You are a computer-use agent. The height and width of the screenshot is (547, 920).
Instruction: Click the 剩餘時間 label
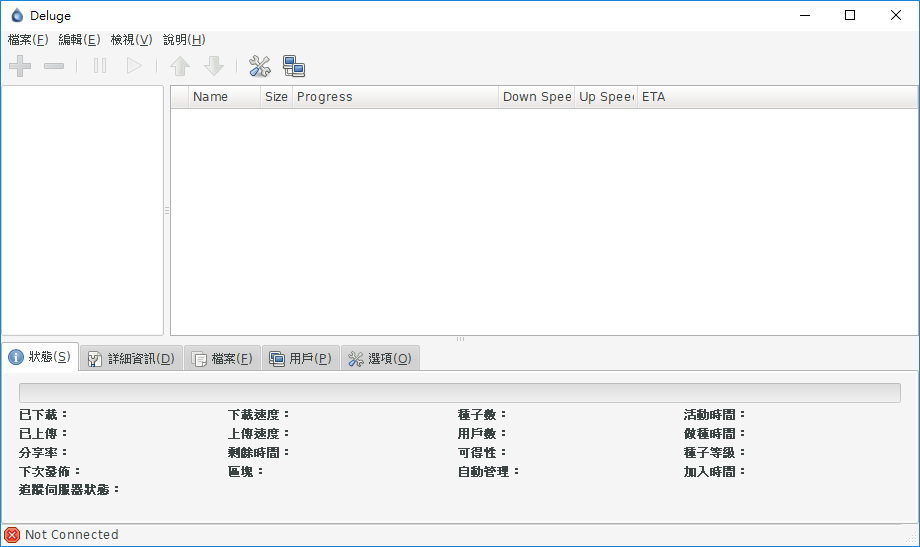point(259,453)
